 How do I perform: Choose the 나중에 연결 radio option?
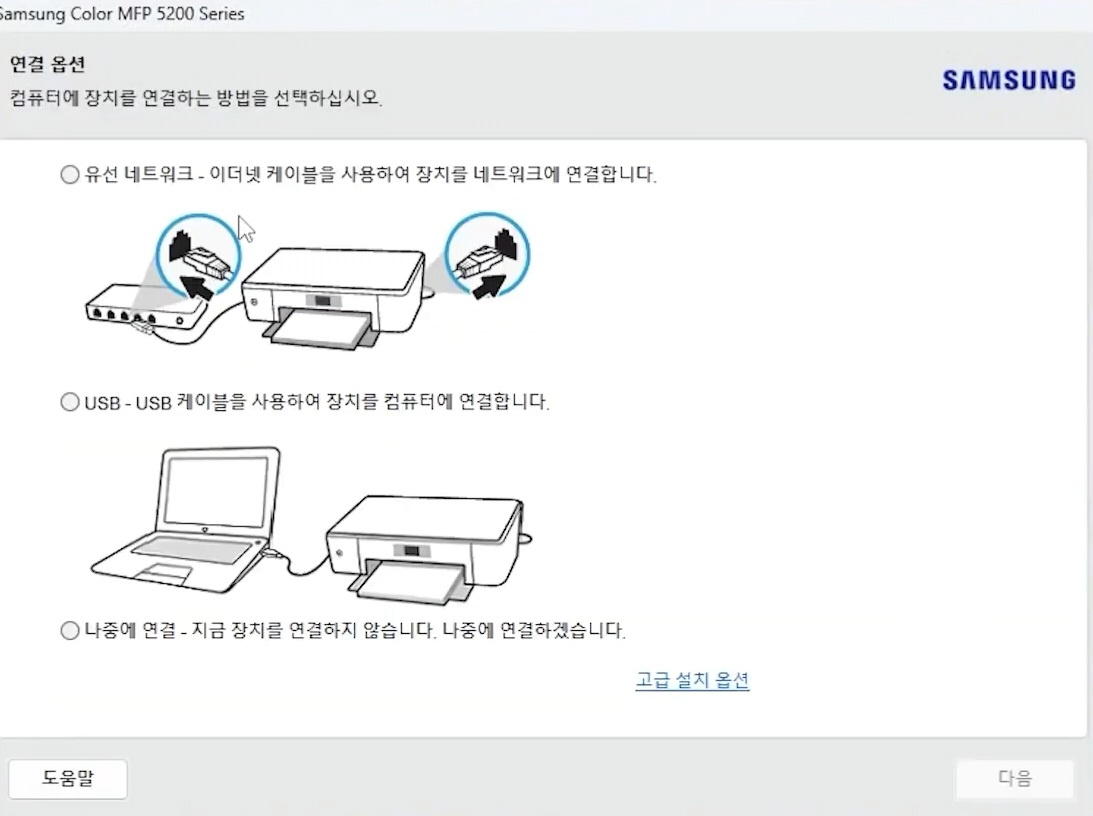coord(70,631)
